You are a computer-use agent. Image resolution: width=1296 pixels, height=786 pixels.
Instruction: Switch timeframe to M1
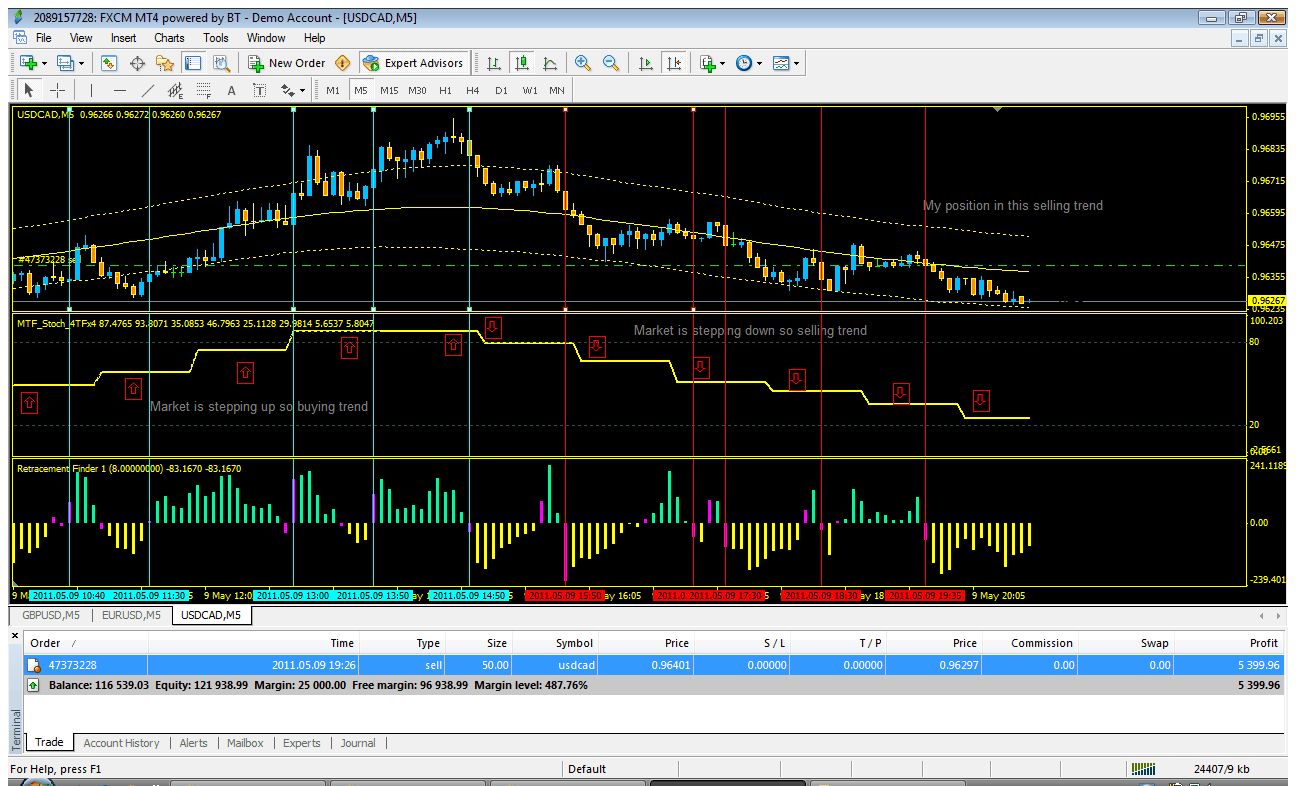(x=333, y=90)
